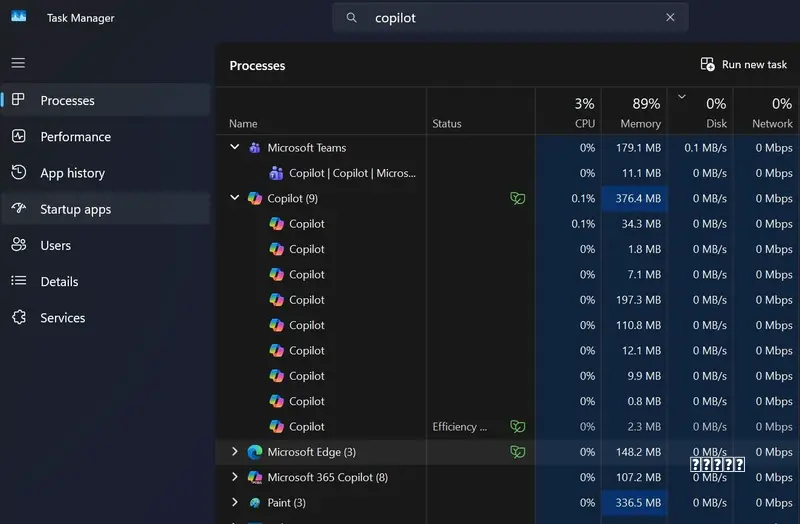800x524 pixels.
Task: Click the Performance sidebar icon
Action: point(19,136)
